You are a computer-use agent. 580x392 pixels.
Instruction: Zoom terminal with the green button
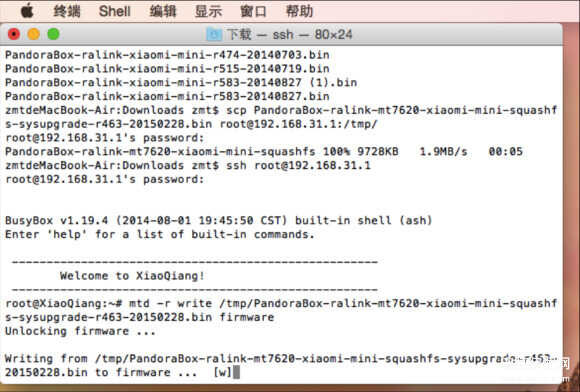(54, 34)
